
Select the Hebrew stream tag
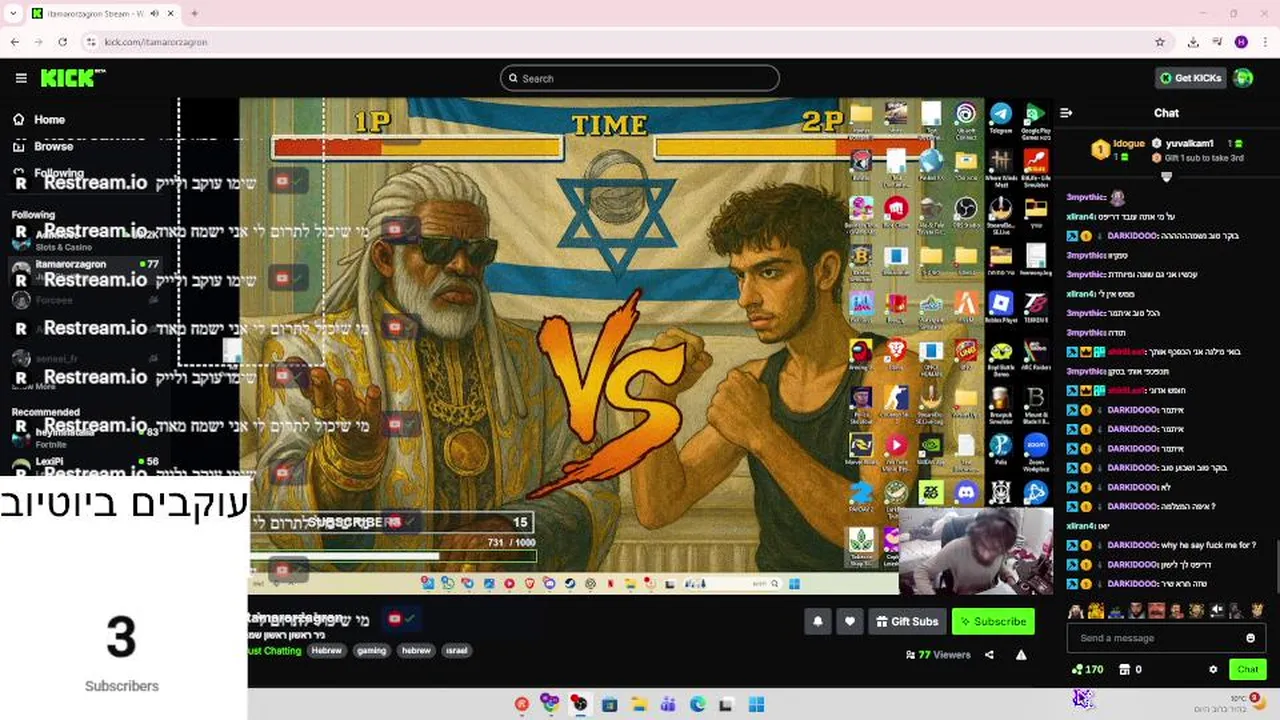click(x=326, y=650)
